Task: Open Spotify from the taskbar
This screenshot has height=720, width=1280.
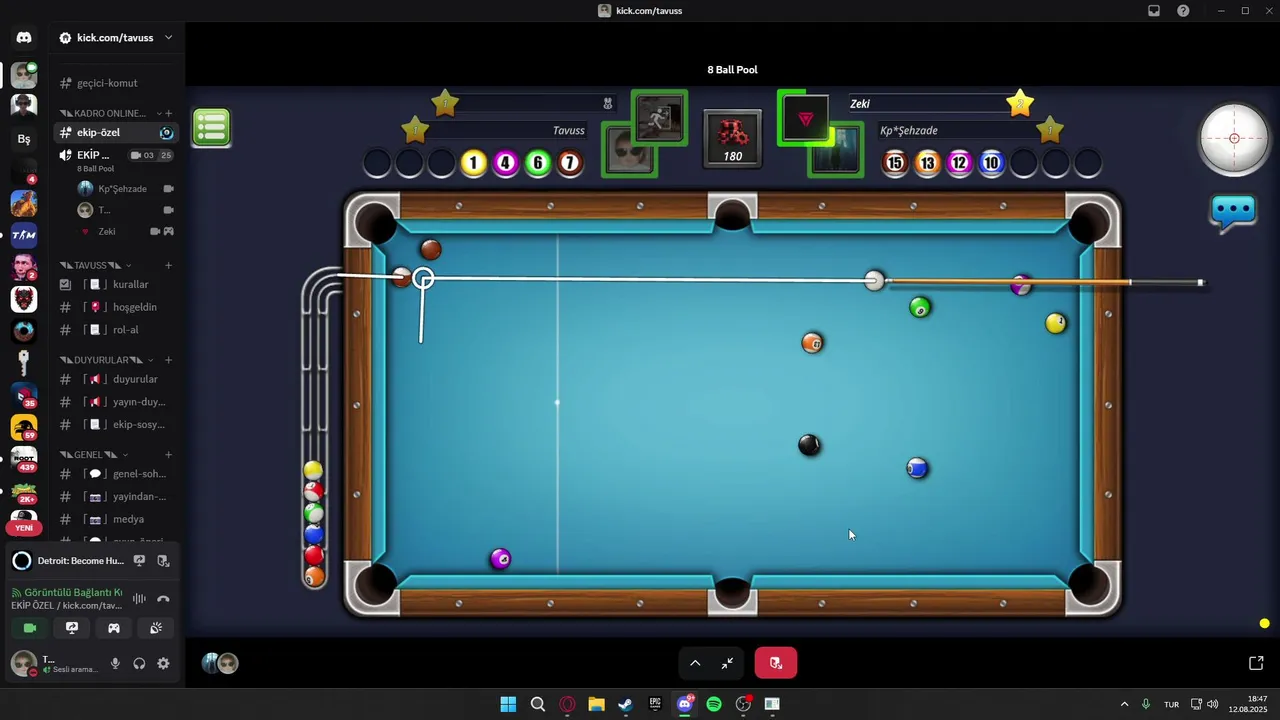Action: (x=714, y=704)
